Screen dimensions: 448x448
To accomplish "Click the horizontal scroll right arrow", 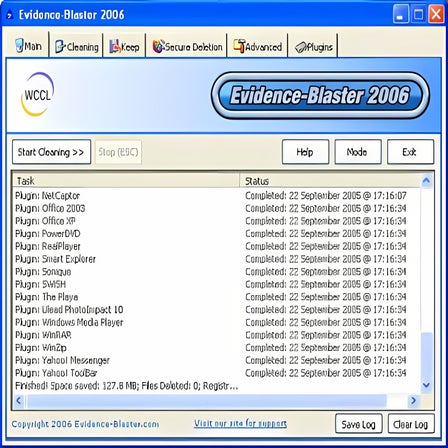I will tap(413, 400).
